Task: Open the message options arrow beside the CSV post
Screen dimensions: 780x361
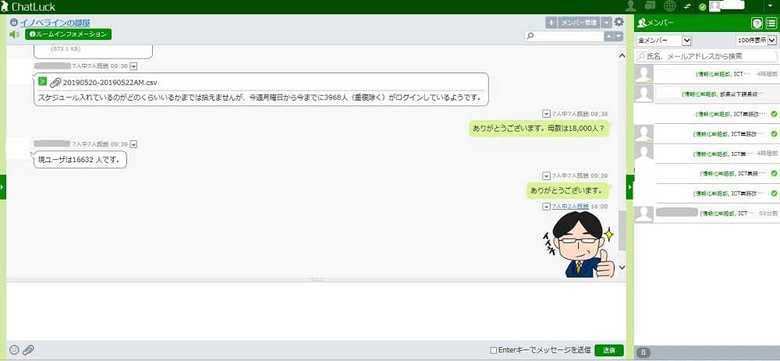Action: click(x=133, y=66)
